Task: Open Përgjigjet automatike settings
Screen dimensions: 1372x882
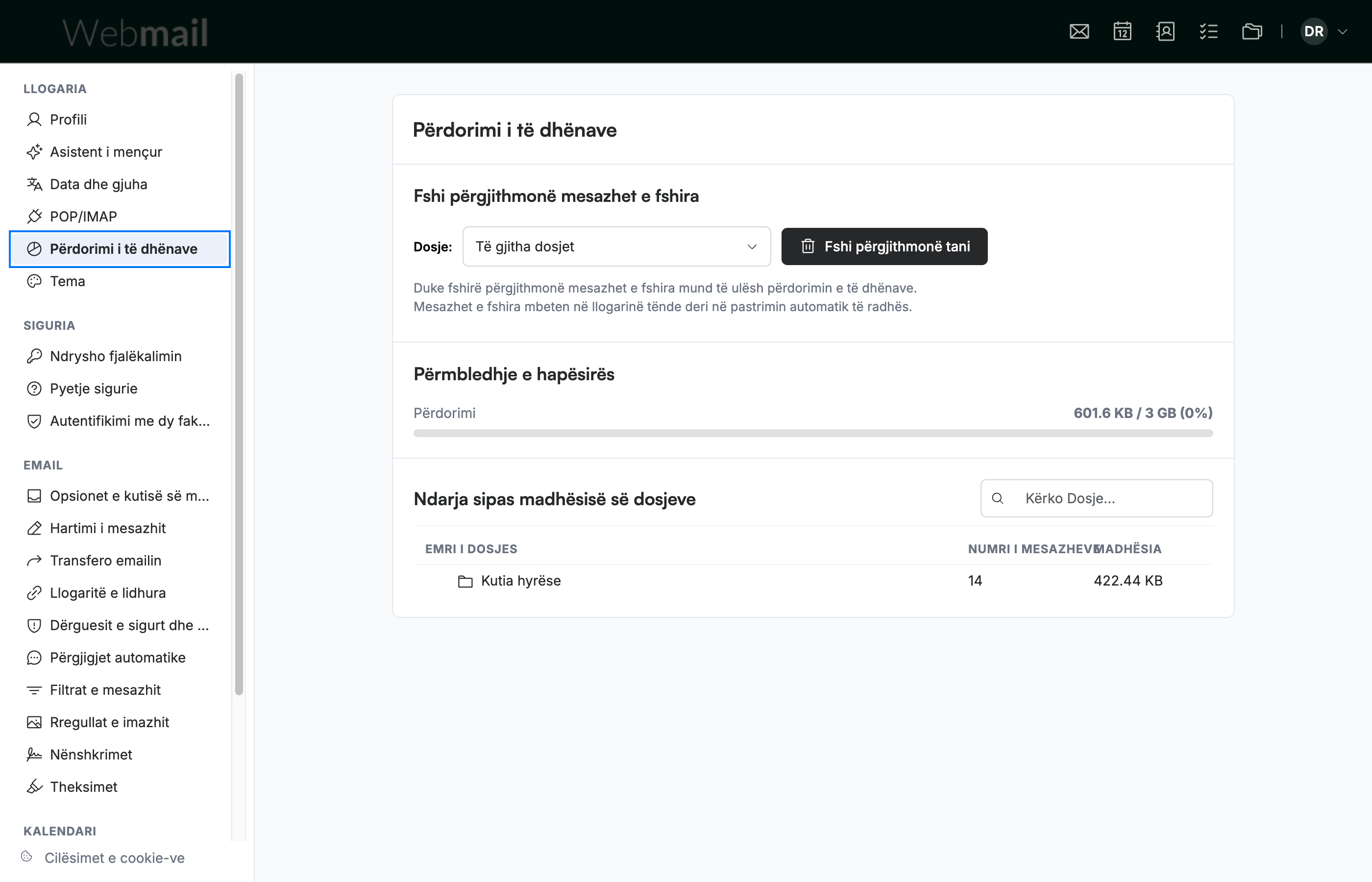Action: click(x=120, y=658)
